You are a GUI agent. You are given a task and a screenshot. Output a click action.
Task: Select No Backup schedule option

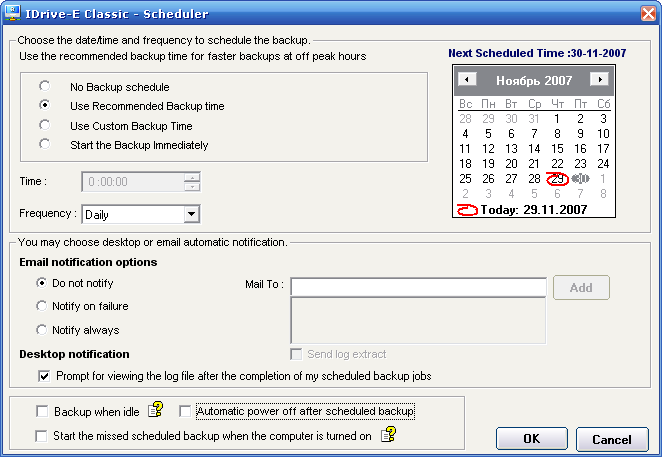44,86
